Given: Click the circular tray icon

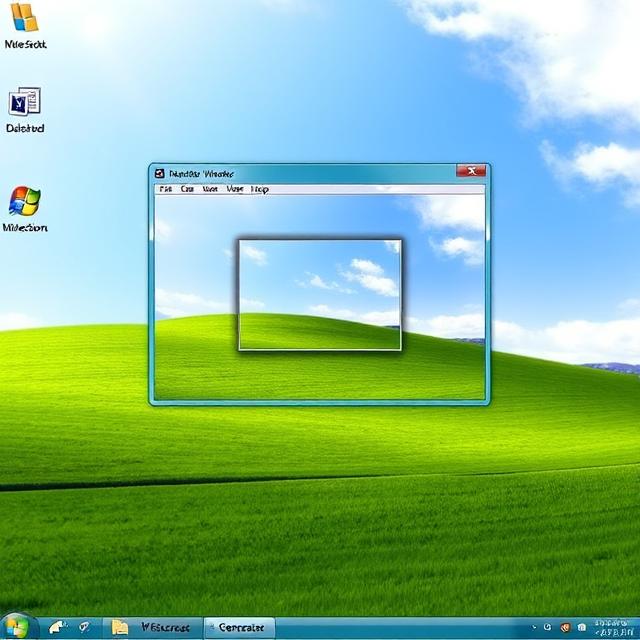Looking at the screenshot, I should 548,627.
